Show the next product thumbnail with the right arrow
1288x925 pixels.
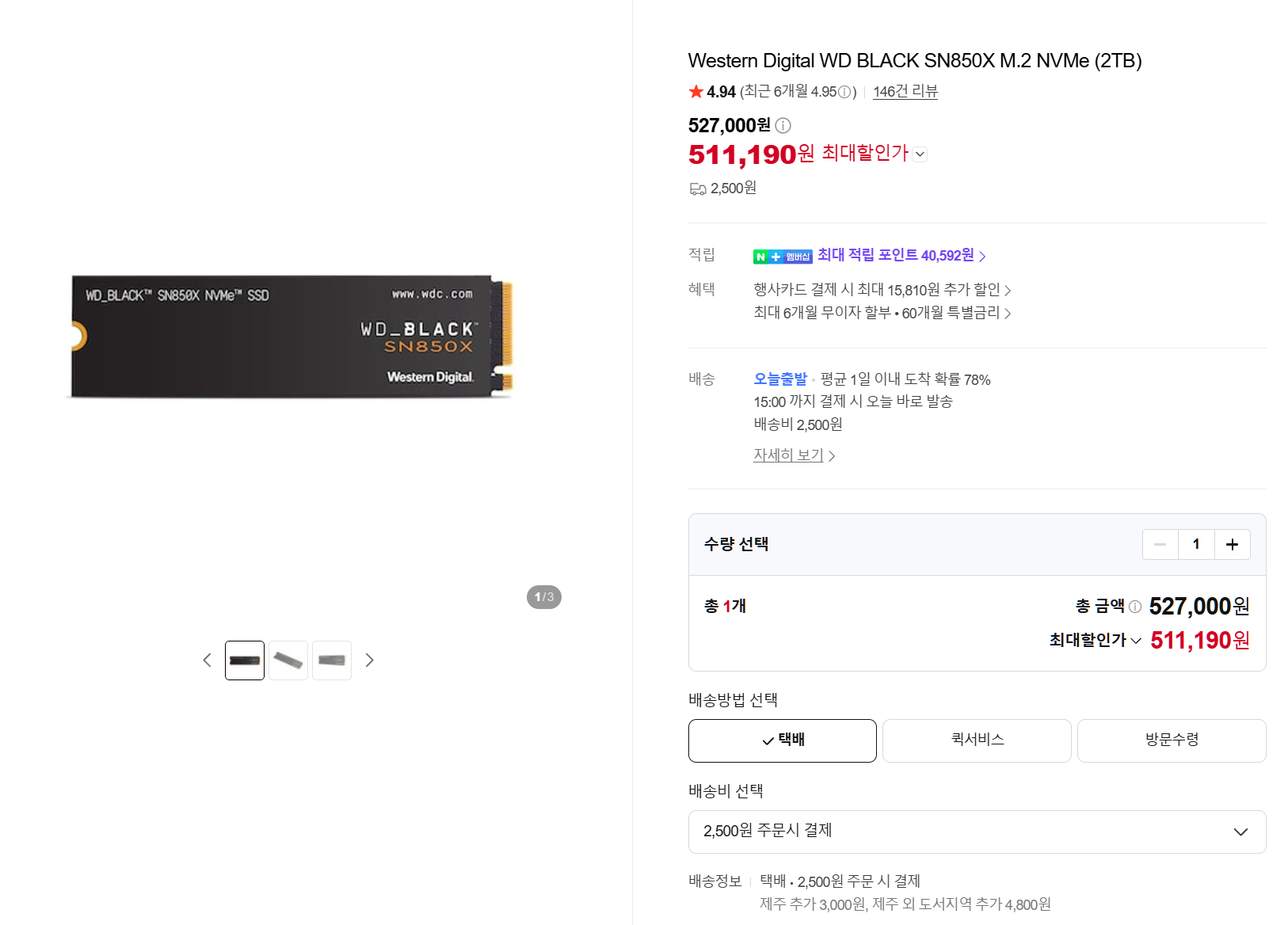pyautogui.click(x=369, y=660)
